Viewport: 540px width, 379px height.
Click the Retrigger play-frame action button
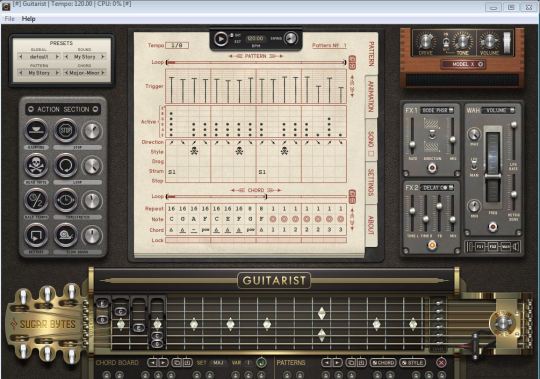tap(36, 235)
